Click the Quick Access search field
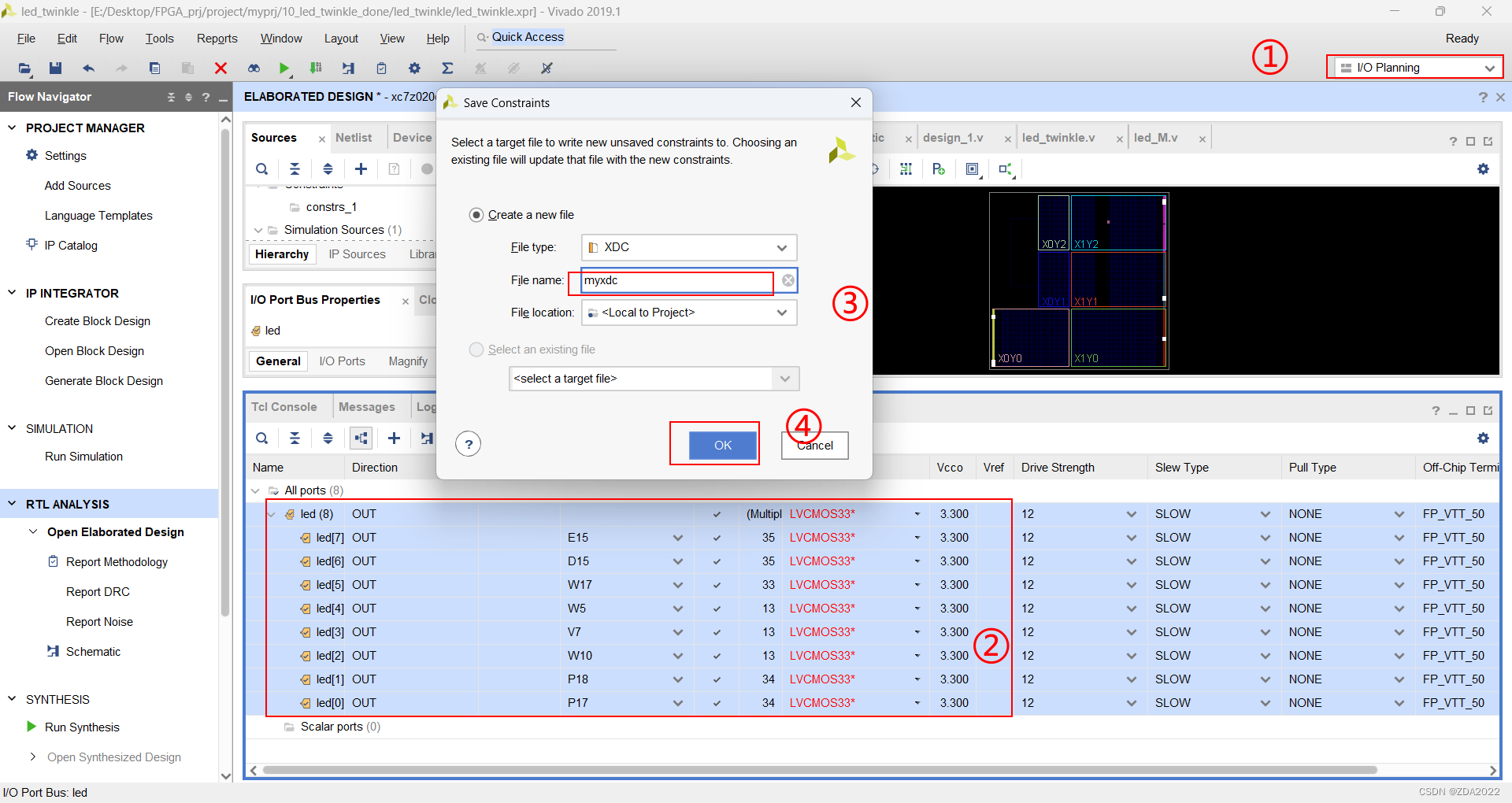Image resolution: width=1512 pixels, height=803 pixels. pos(545,37)
